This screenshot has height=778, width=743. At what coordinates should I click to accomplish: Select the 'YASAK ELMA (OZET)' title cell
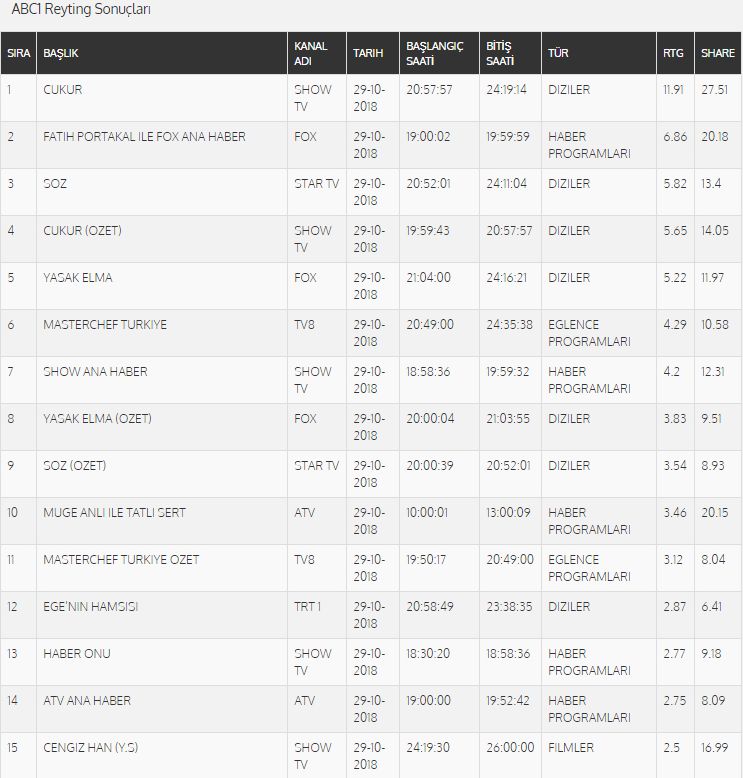(x=97, y=419)
